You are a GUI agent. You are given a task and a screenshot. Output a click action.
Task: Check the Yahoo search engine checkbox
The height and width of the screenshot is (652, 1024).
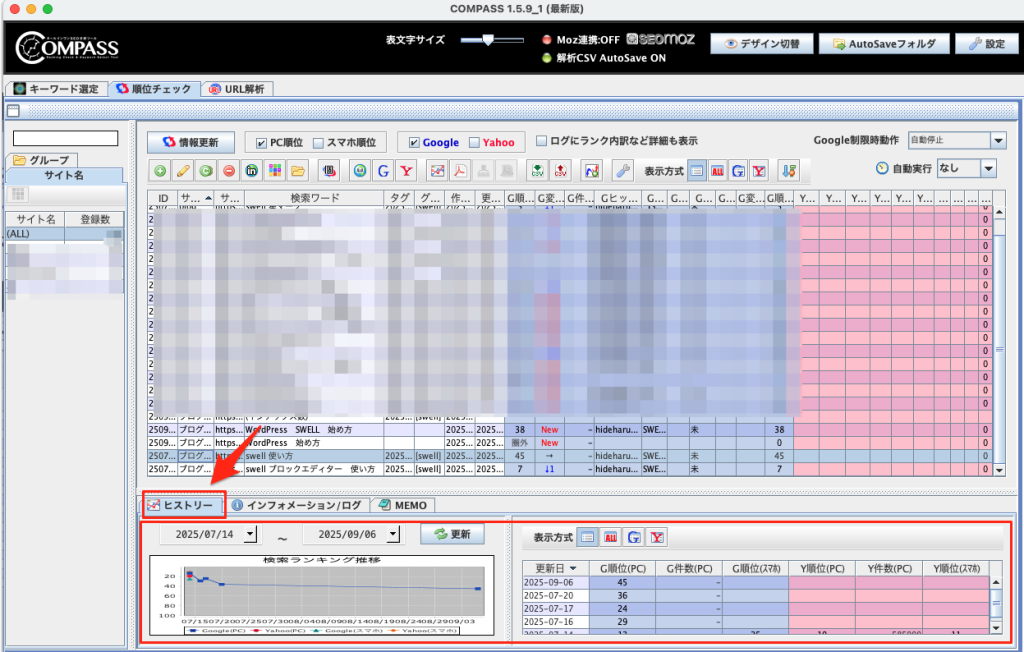click(474, 142)
